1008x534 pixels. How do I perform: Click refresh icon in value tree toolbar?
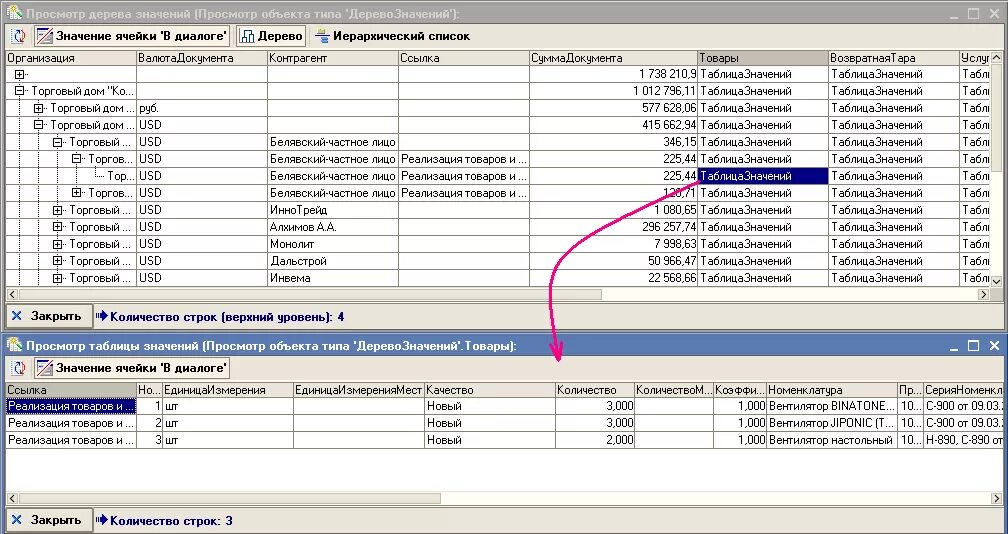point(19,36)
